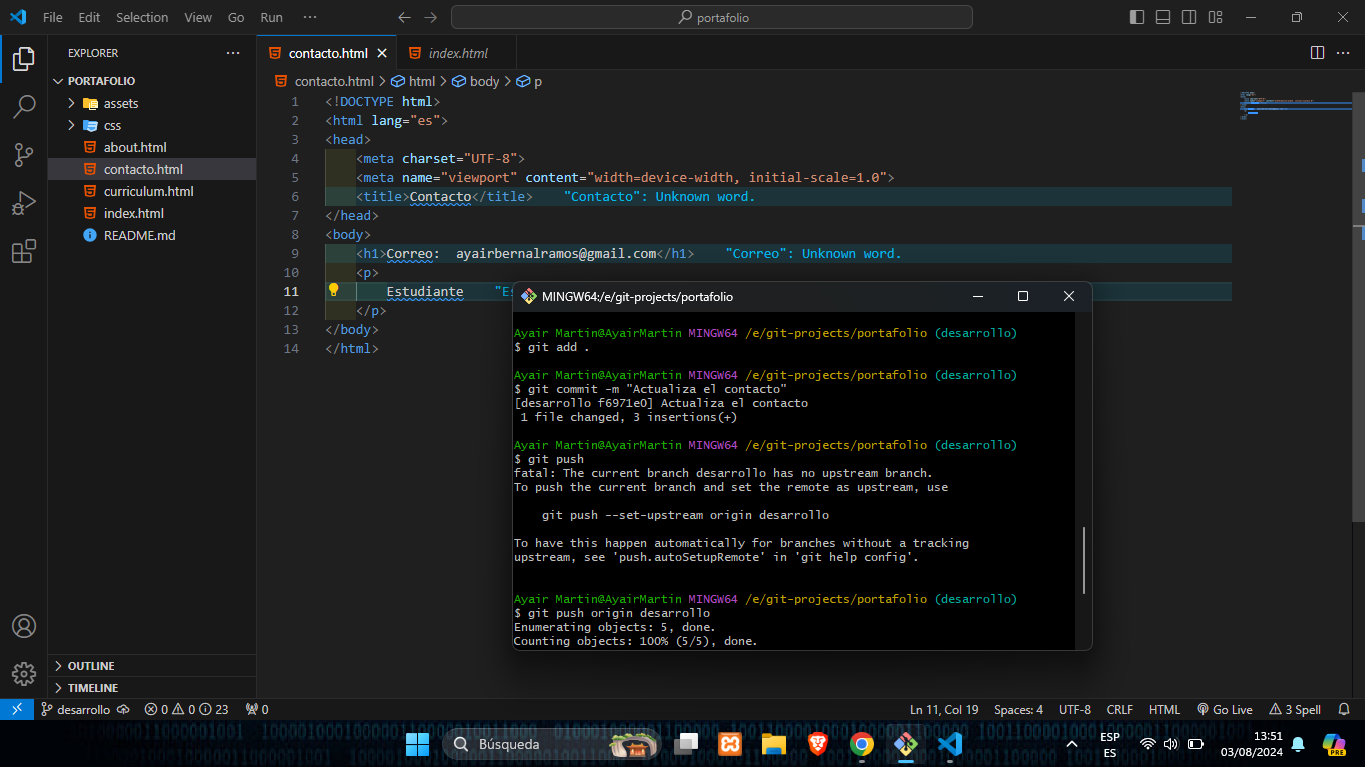1365x767 pixels.
Task: Open Windows Start menu
Action: [x=418, y=744]
